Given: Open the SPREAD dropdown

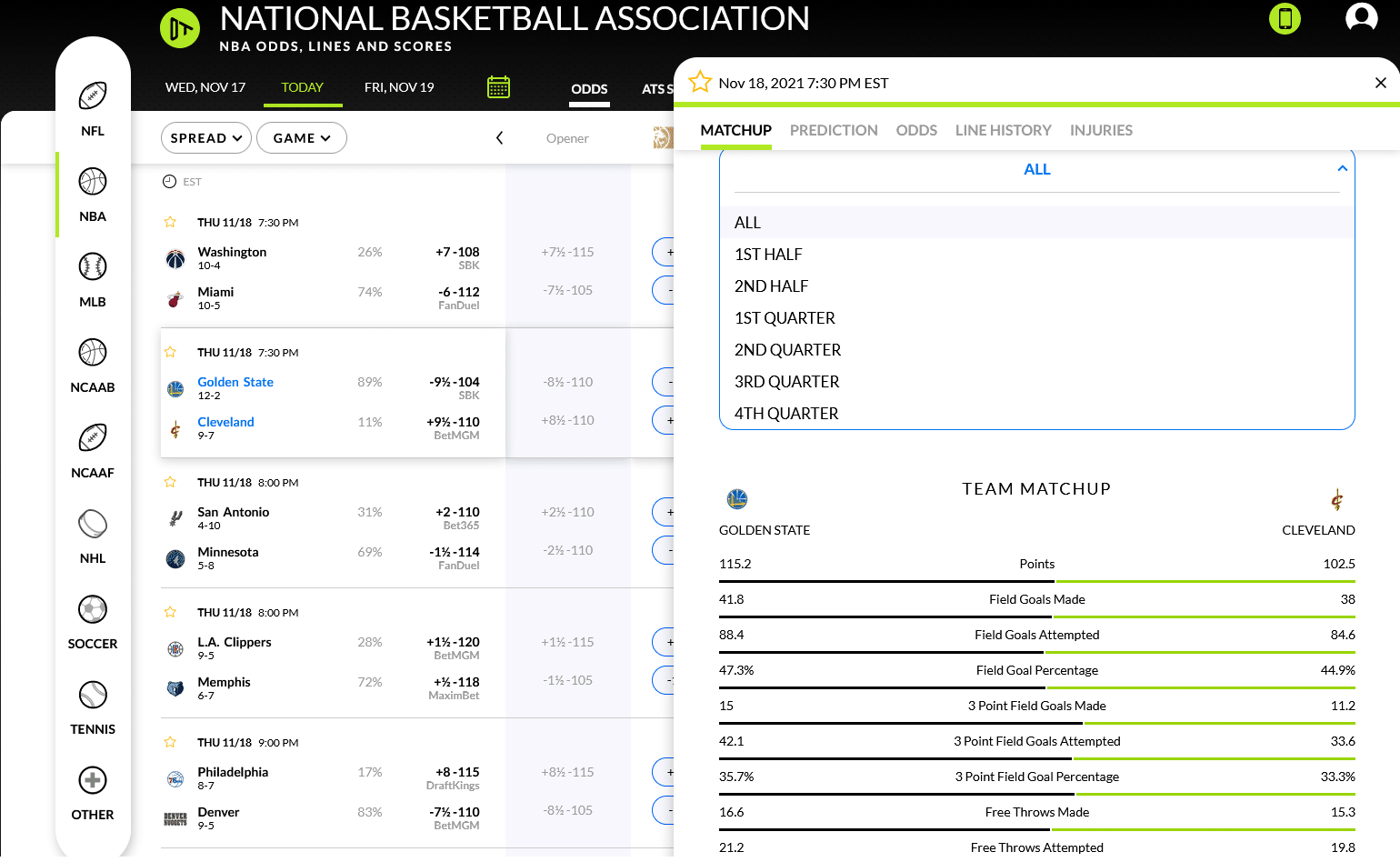Looking at the screenshot, I should (x=205, y=137).
